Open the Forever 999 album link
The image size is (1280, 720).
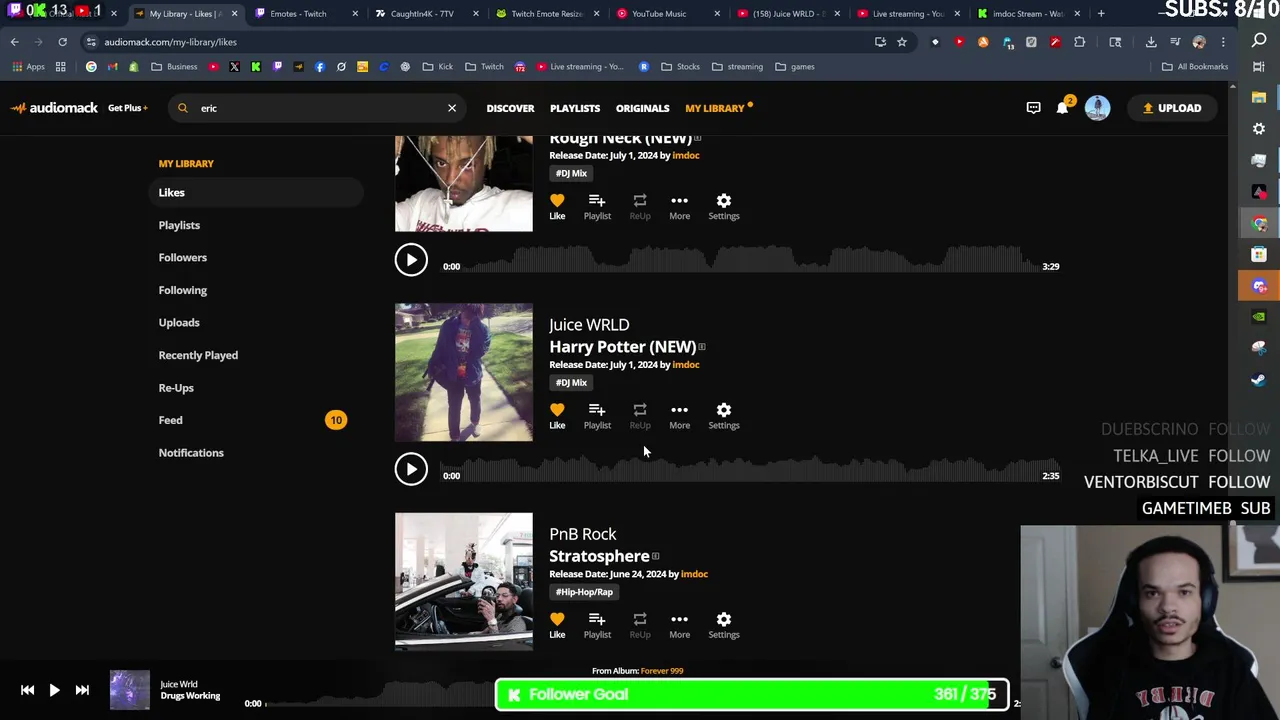[662, 671]
